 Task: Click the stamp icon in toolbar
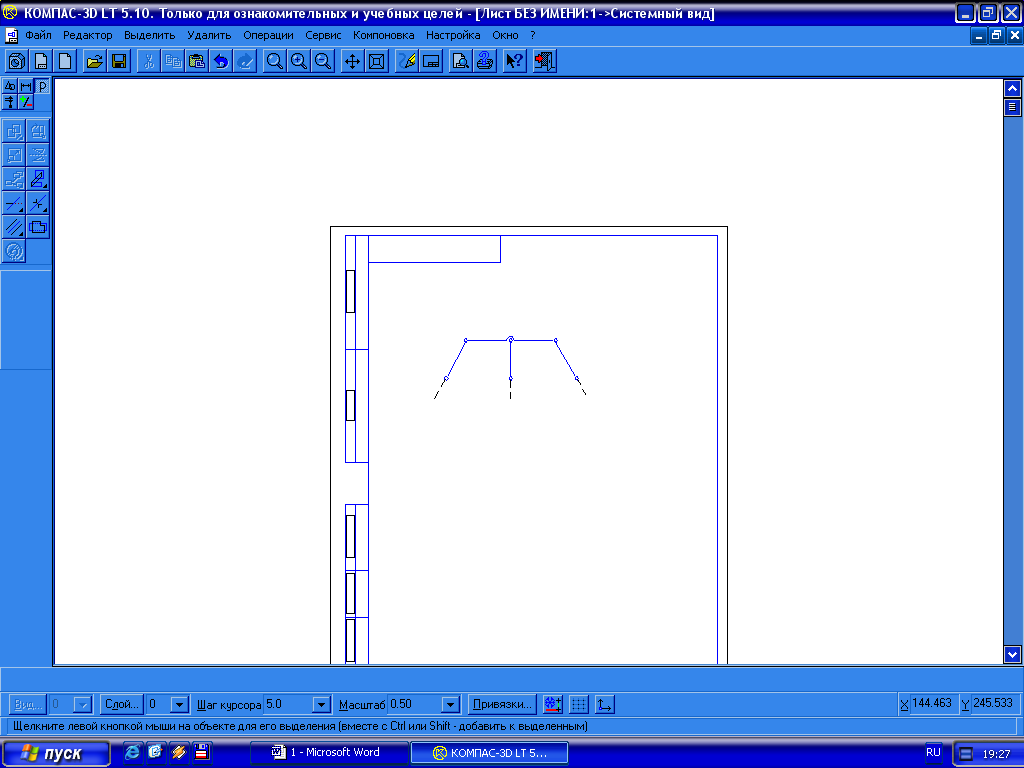click(x=485, y=61)
